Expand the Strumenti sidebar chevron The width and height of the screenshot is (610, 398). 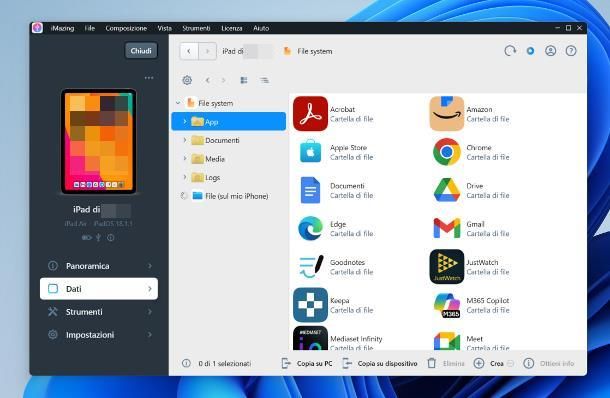[150, 312]
